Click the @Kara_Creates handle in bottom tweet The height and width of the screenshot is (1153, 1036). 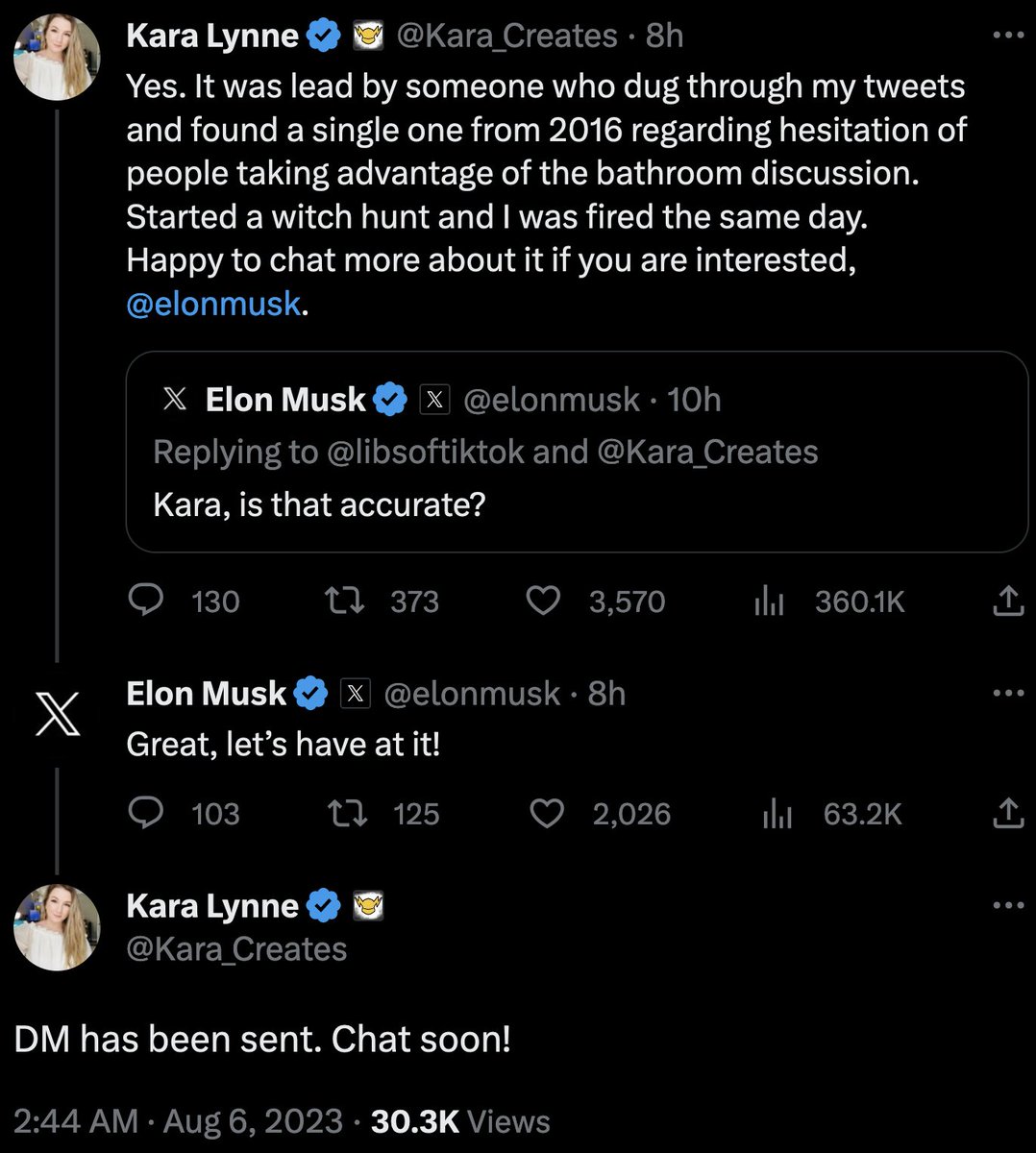tap(236, 949)
